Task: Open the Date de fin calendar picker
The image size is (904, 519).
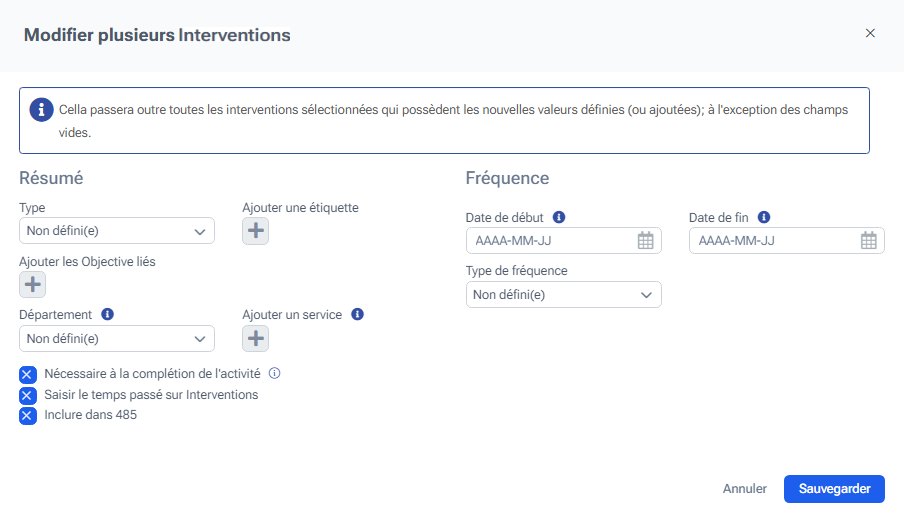Action: coord(869,241)
